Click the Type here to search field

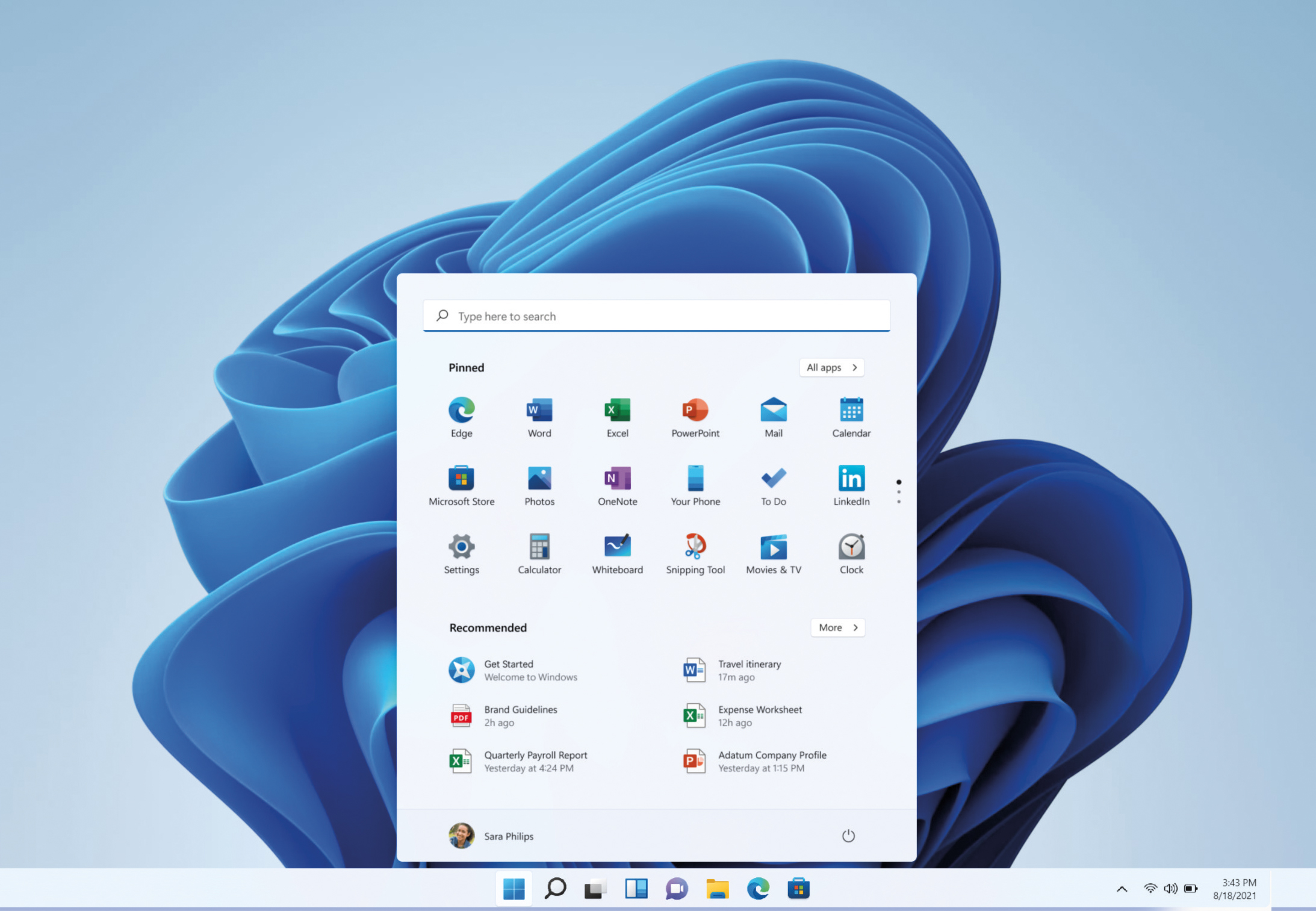(x=656, y=316)
